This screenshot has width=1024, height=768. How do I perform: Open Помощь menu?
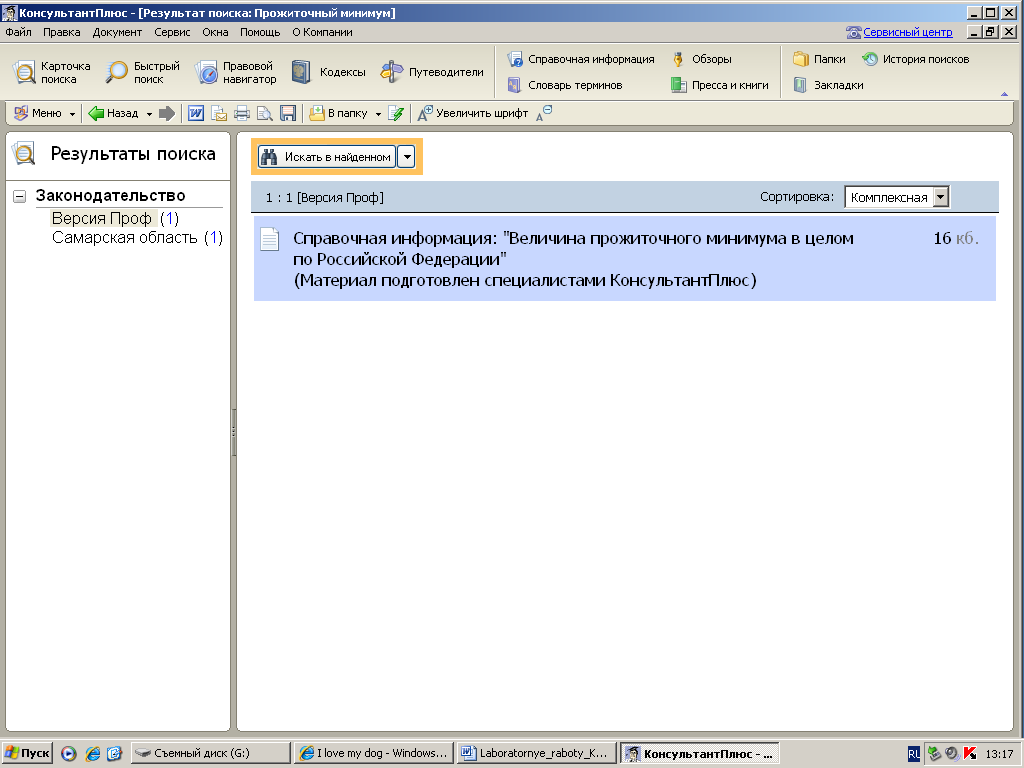tap(260, 32)
